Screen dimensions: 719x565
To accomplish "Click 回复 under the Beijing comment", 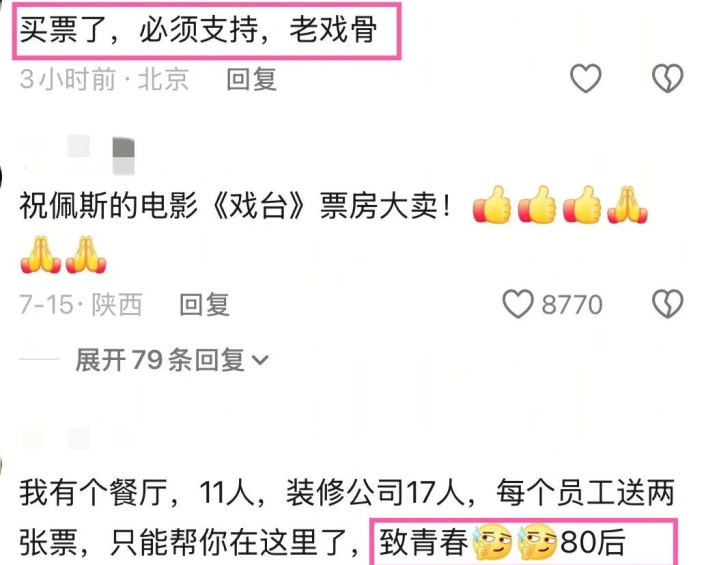I will point(251,79).
